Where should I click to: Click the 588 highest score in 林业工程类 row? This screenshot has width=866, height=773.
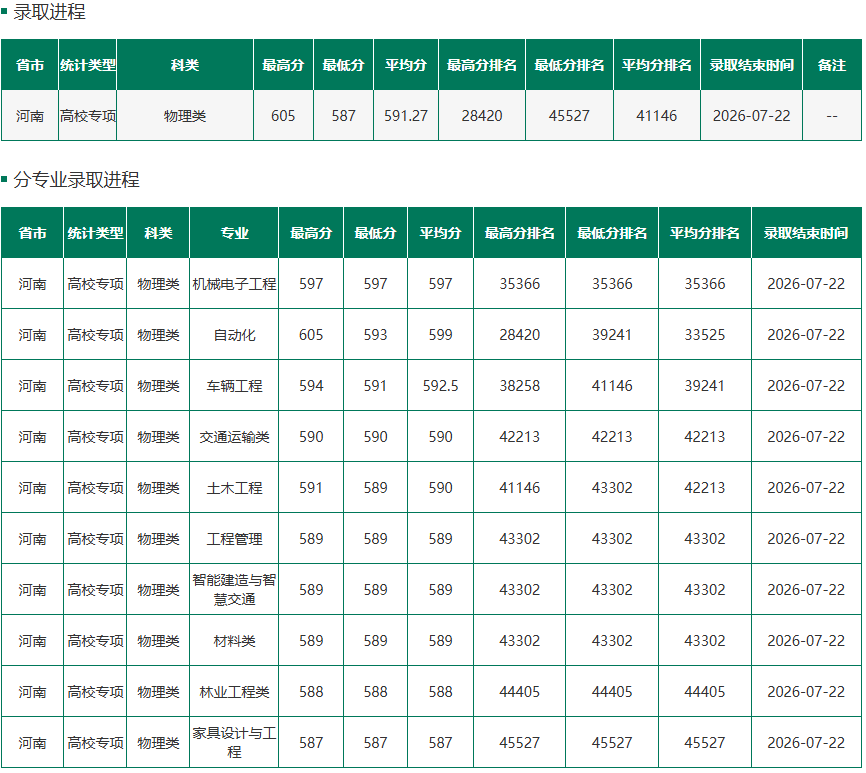coord(311,692)
